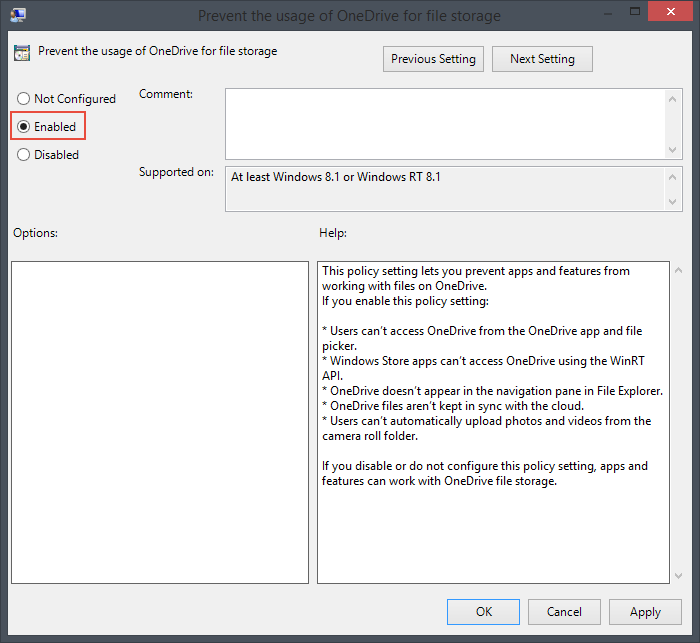Click the 'If you enable this policy setting:' line
The image size is (700, 643).
tap(405, 301)
